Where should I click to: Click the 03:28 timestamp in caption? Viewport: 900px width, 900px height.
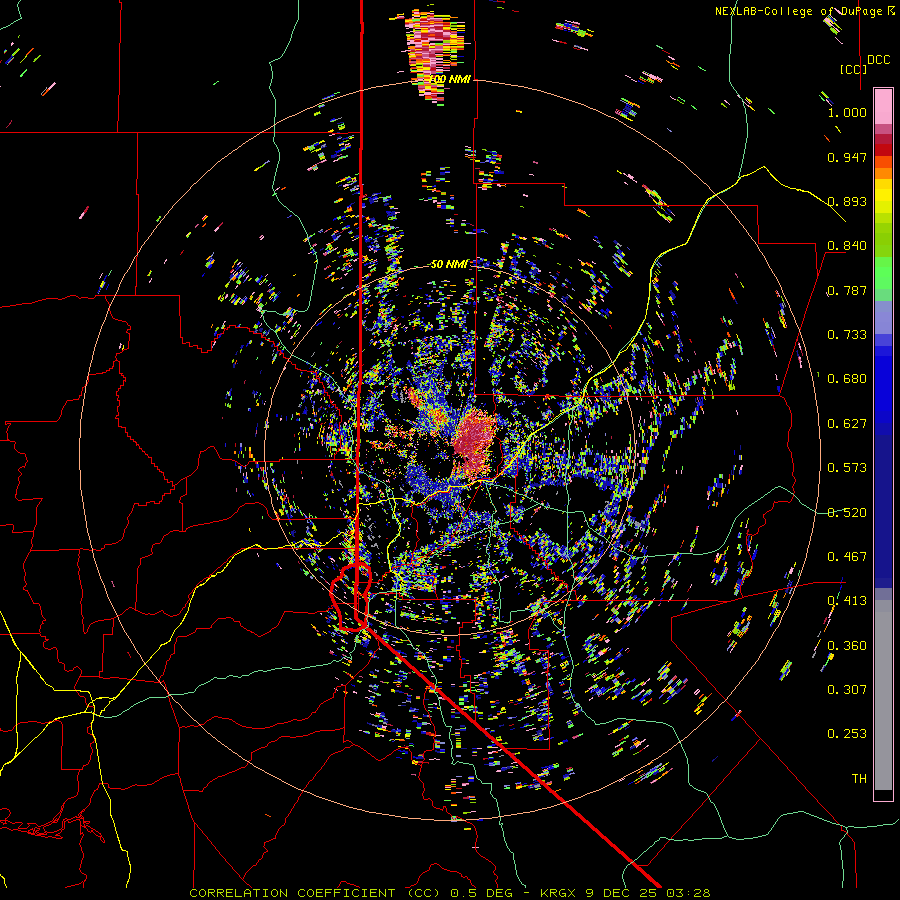(x=688, y=893)
